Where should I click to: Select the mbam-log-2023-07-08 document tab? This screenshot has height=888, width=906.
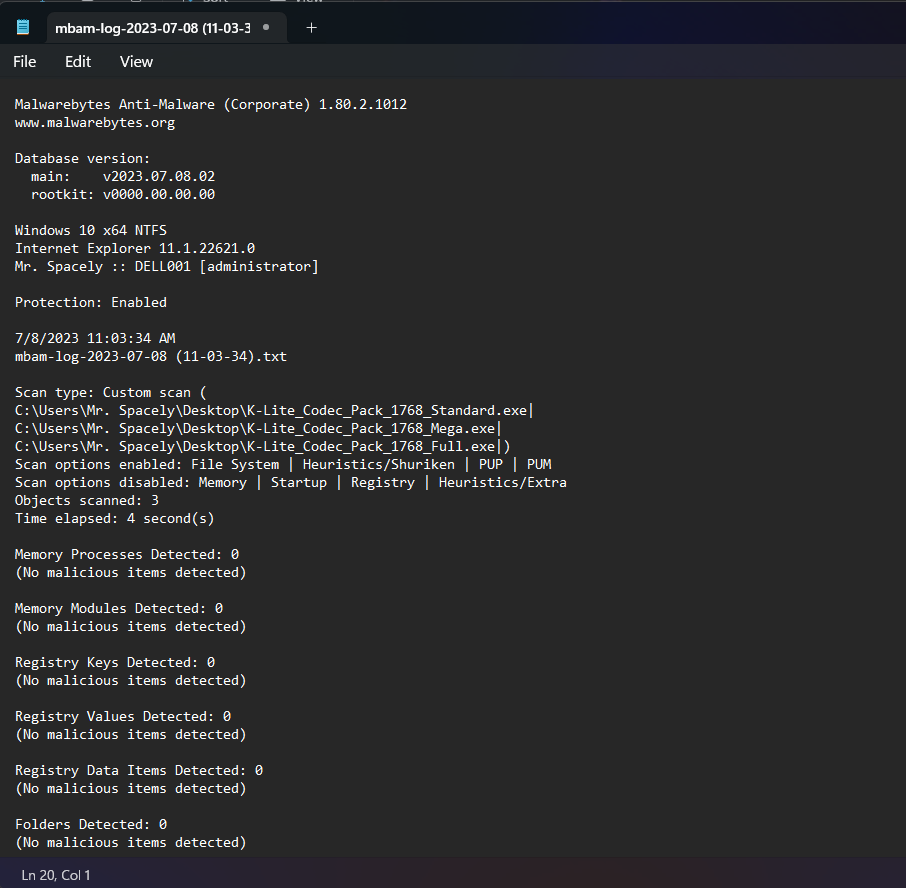(x=166, y=28)
